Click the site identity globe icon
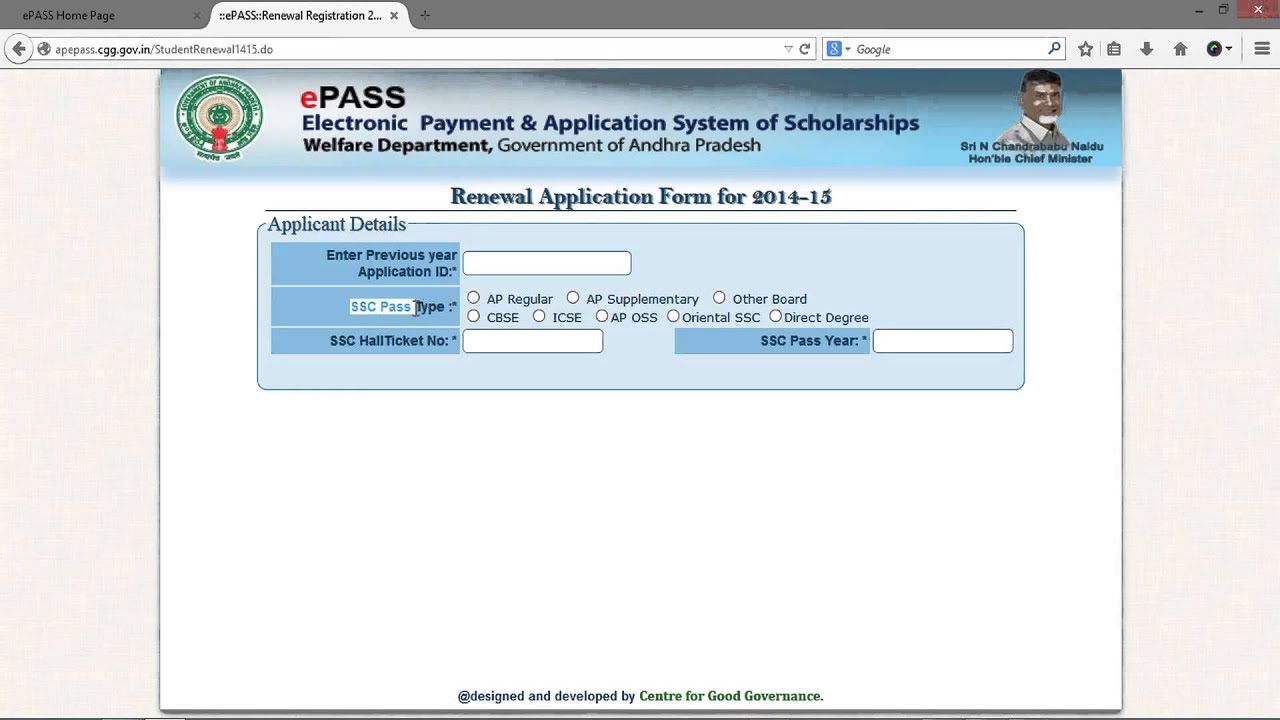Viewport: 1280px width, 720px height. click(44, 49)
